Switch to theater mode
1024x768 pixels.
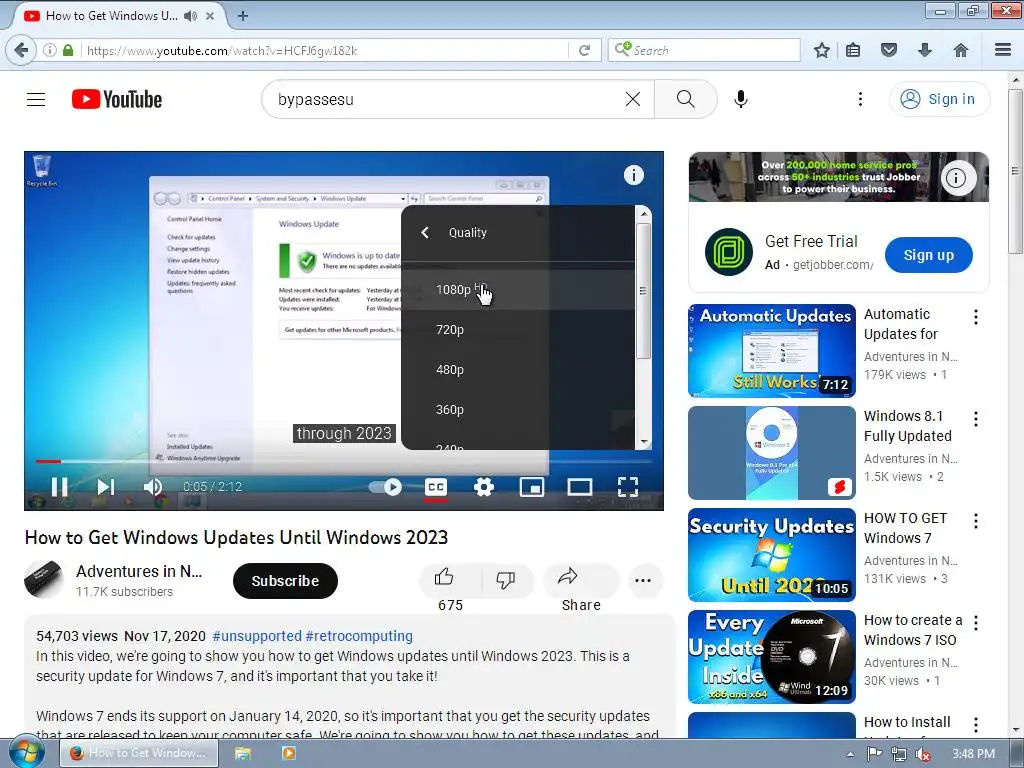pos(580,487)
